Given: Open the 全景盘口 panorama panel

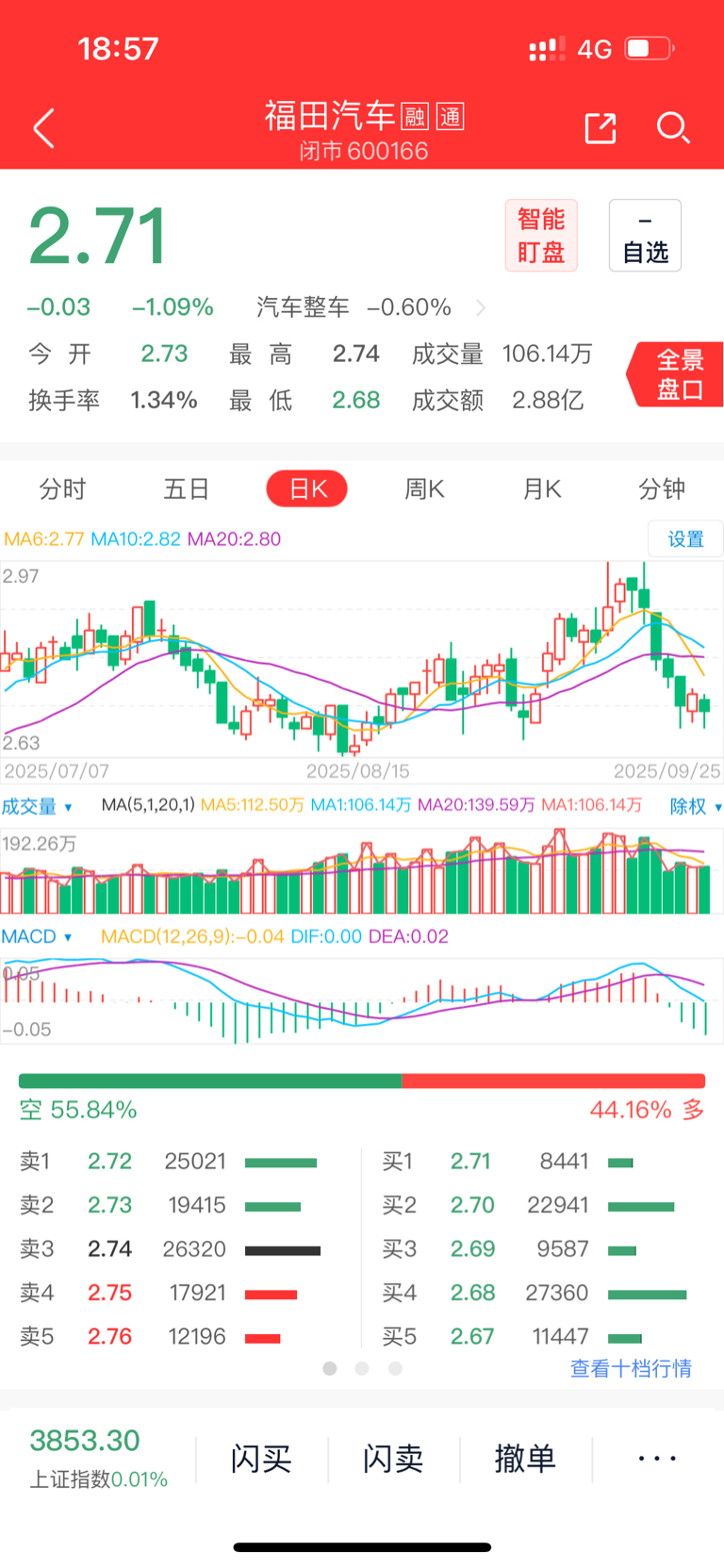Looking at the screenshot, I should pyautogui.click(x=676, y=374).
